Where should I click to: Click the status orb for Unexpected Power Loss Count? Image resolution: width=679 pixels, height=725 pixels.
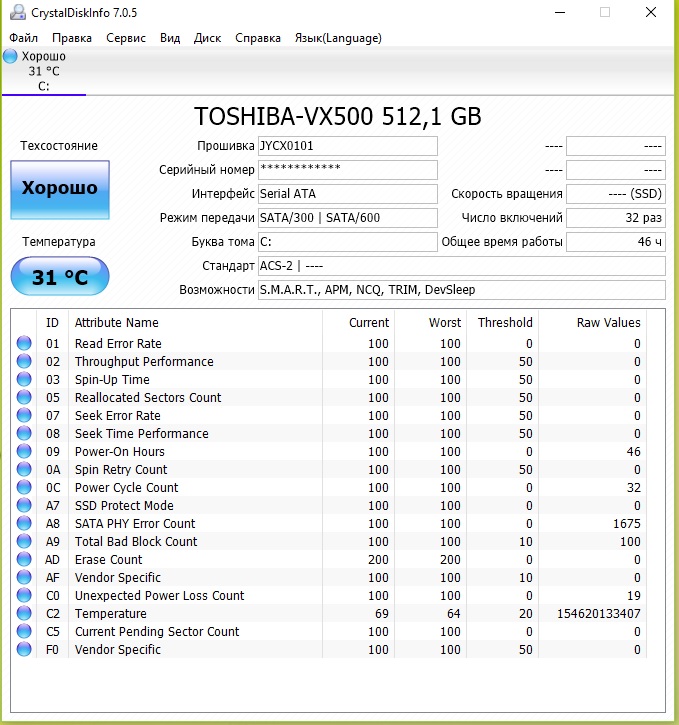click(24, 596)
